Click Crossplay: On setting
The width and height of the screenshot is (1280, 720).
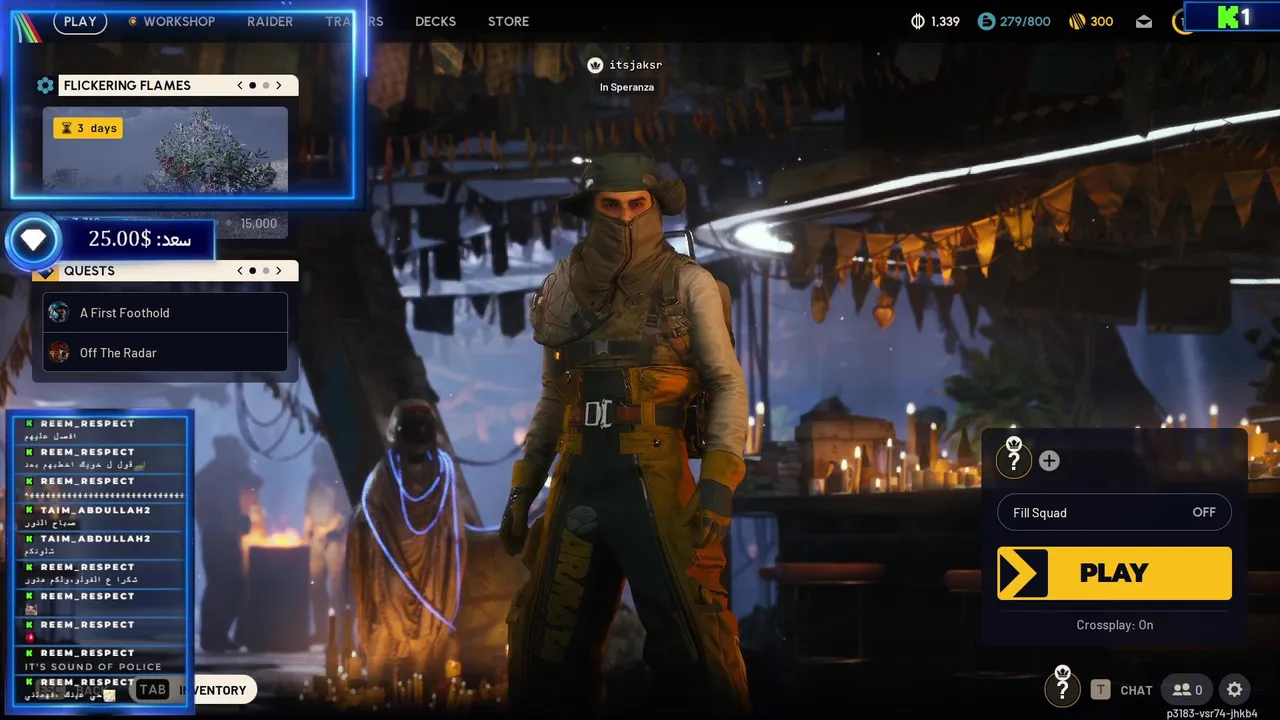1114,625
